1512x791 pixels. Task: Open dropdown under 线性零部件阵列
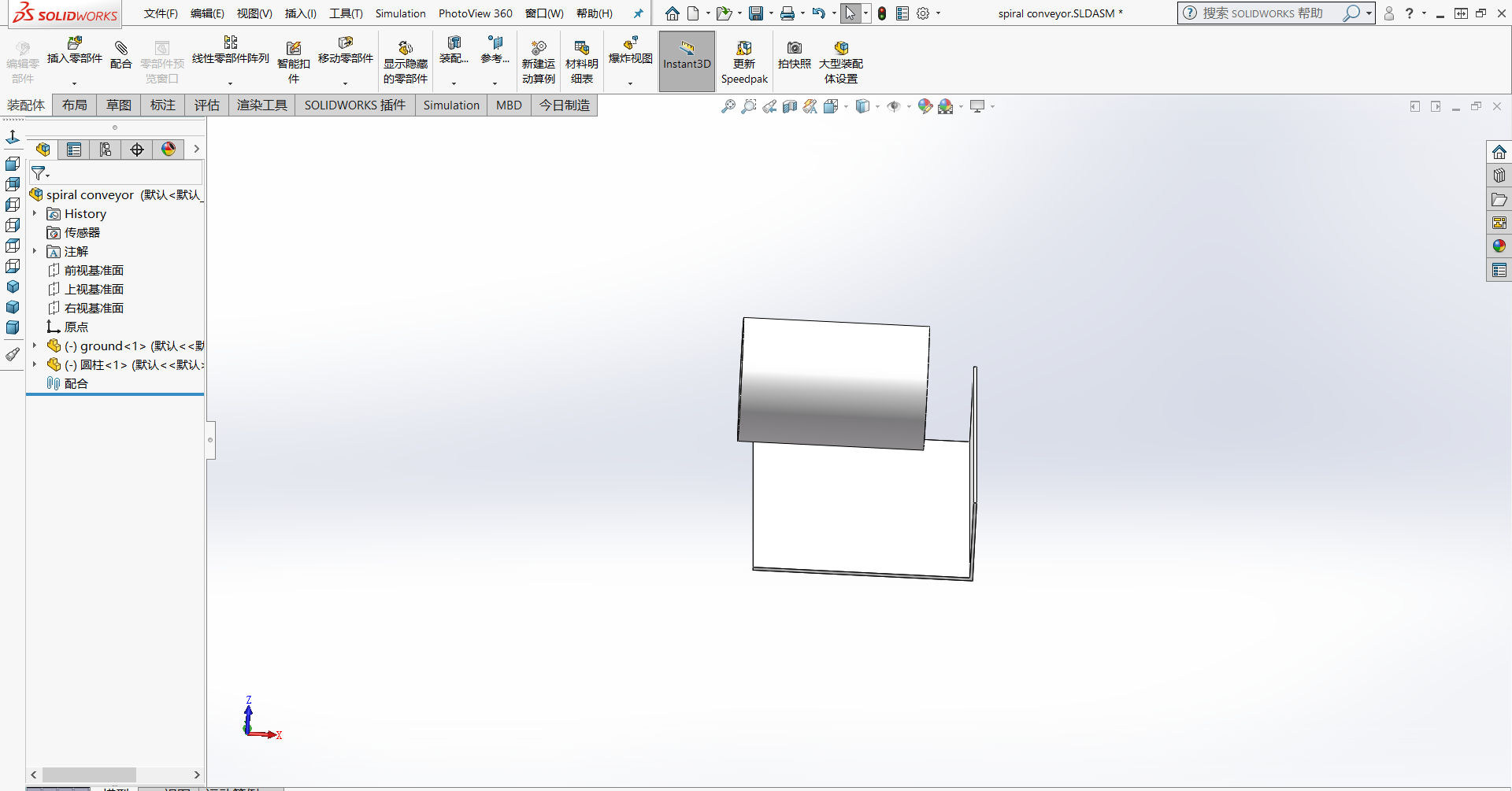[x=231, y=83]
